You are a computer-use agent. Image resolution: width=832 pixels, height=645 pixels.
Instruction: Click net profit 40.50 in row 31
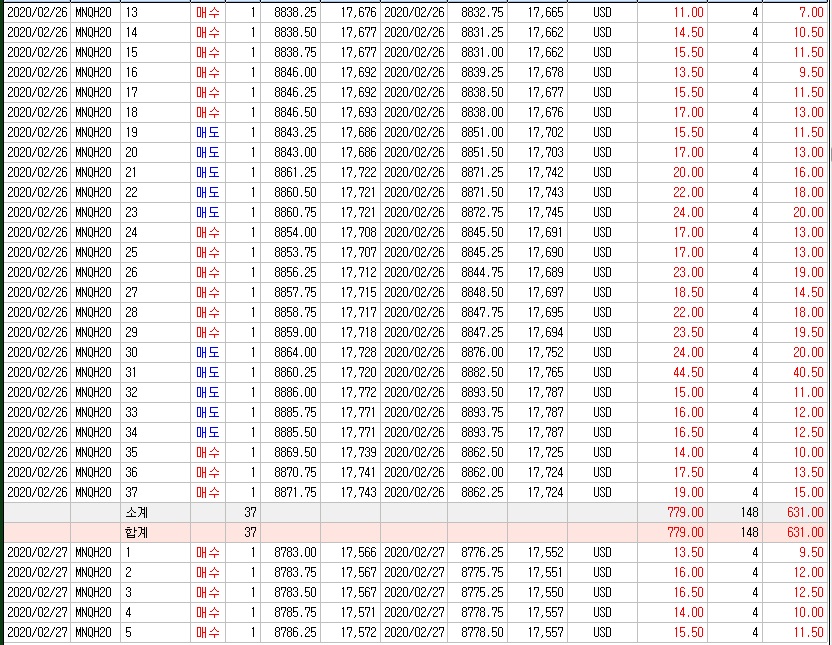tap(808, 372)
